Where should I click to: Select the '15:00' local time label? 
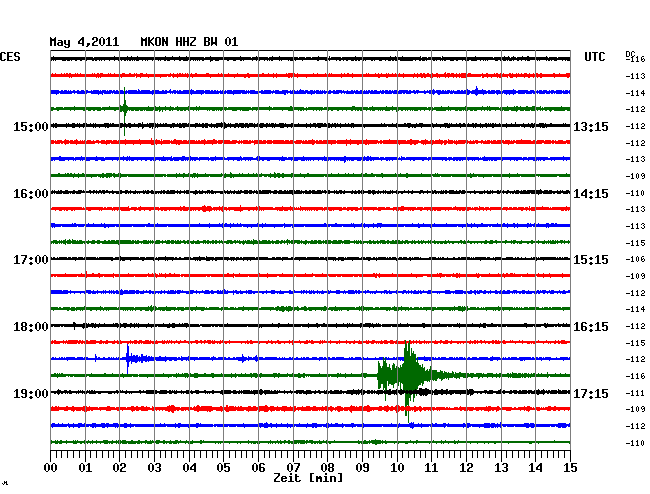click(31, 126)
